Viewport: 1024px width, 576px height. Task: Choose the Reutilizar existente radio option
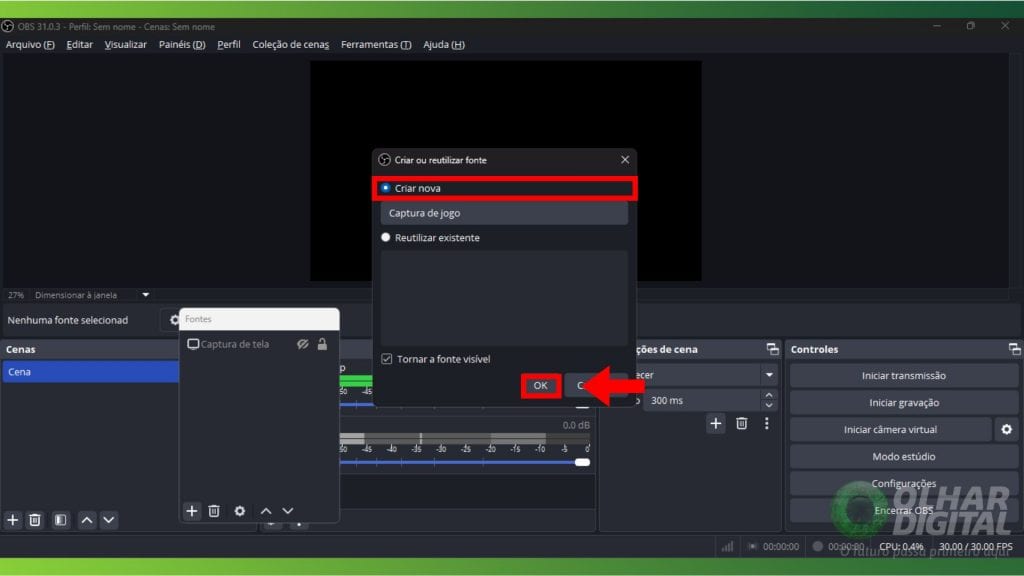click(x=386, y=238)
